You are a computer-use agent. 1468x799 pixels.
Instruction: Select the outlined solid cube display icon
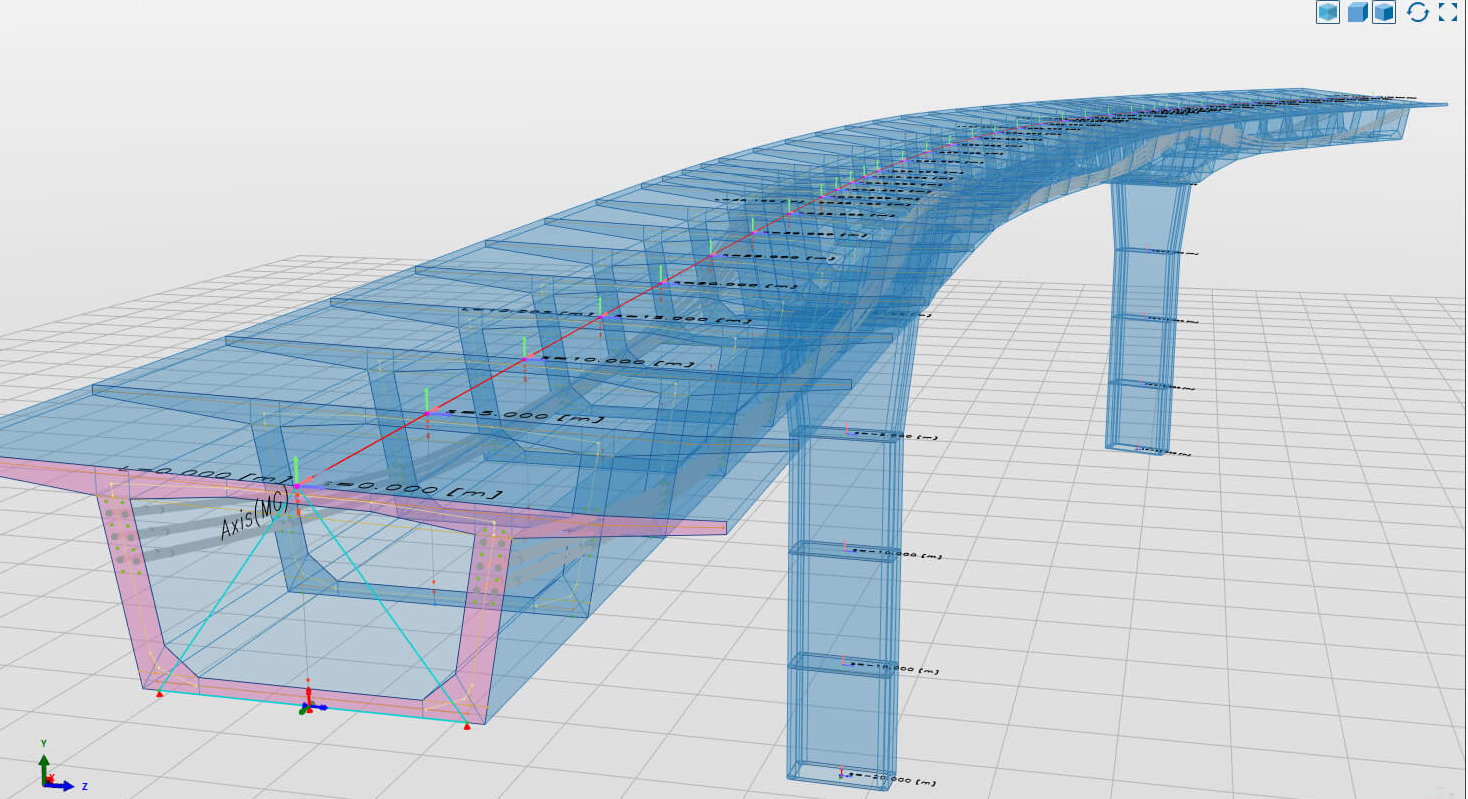(x=1384, y=12)
